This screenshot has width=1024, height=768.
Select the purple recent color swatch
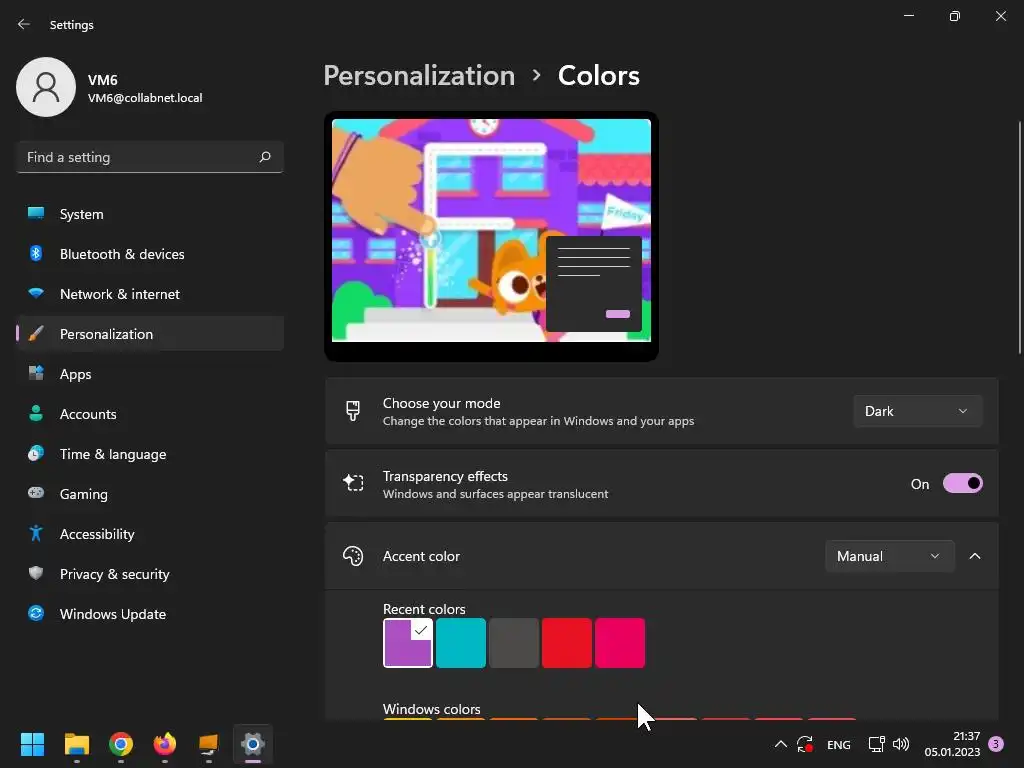tap(408, 643)
